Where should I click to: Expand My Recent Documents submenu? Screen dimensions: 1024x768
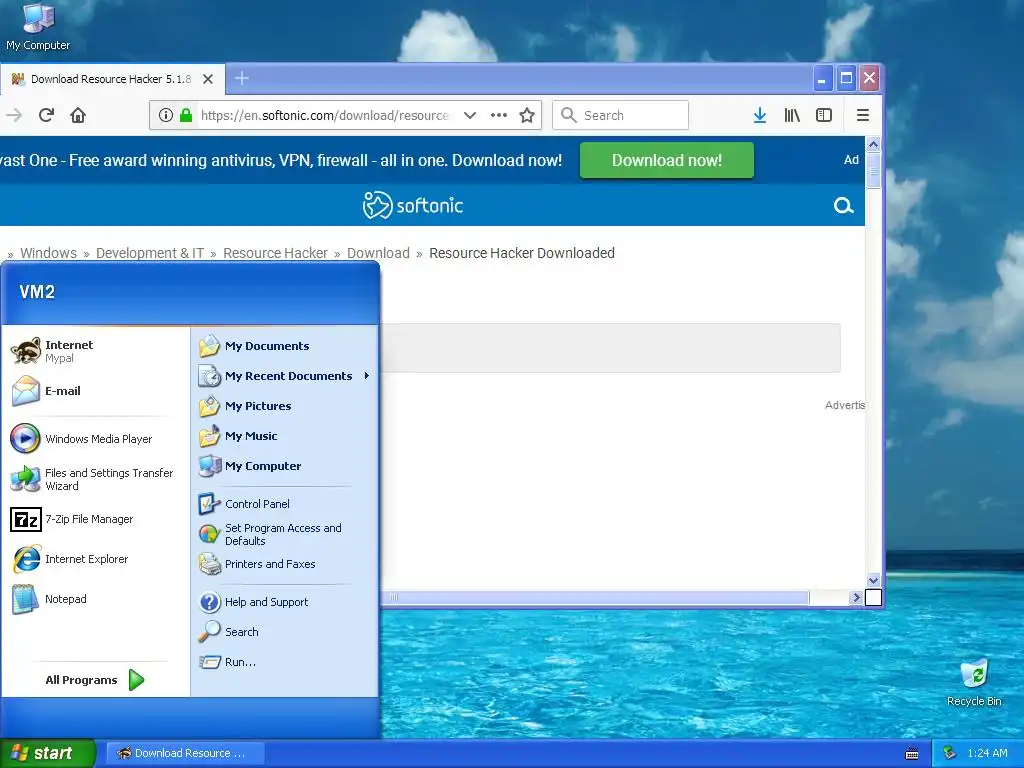(284, 376)
